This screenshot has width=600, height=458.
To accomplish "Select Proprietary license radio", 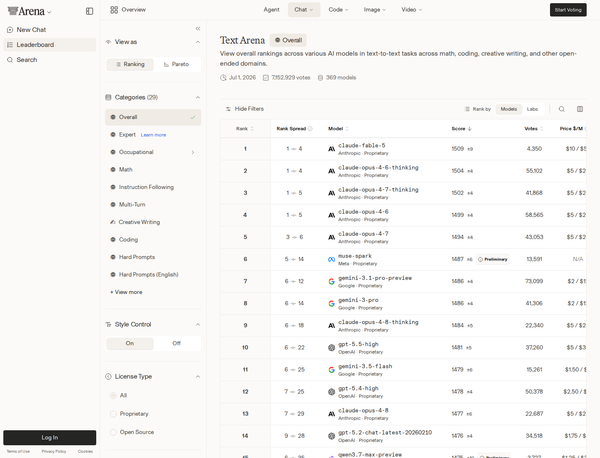I will (x=113, y=414).
